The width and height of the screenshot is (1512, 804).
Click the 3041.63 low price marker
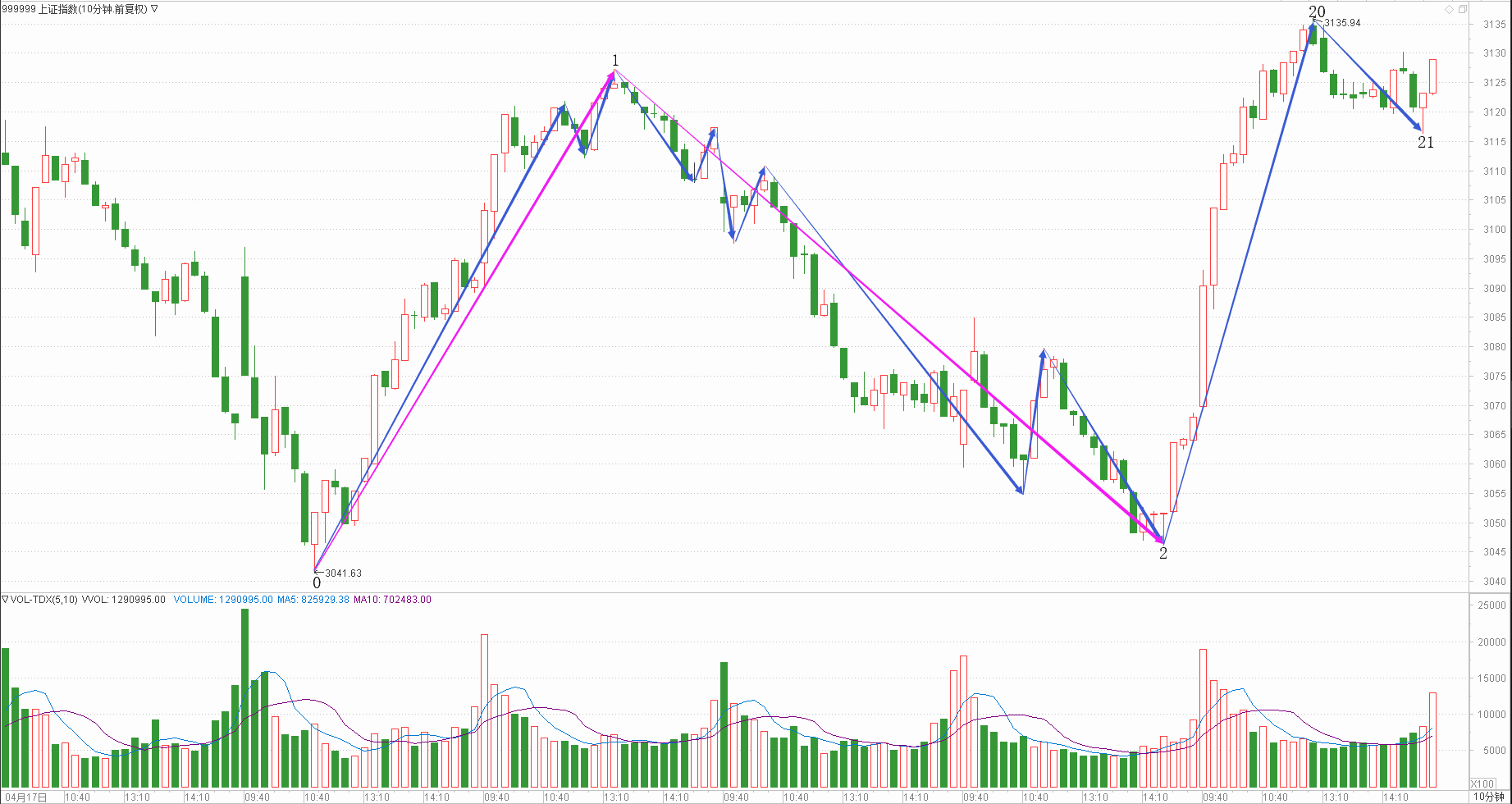click(343, 573)
